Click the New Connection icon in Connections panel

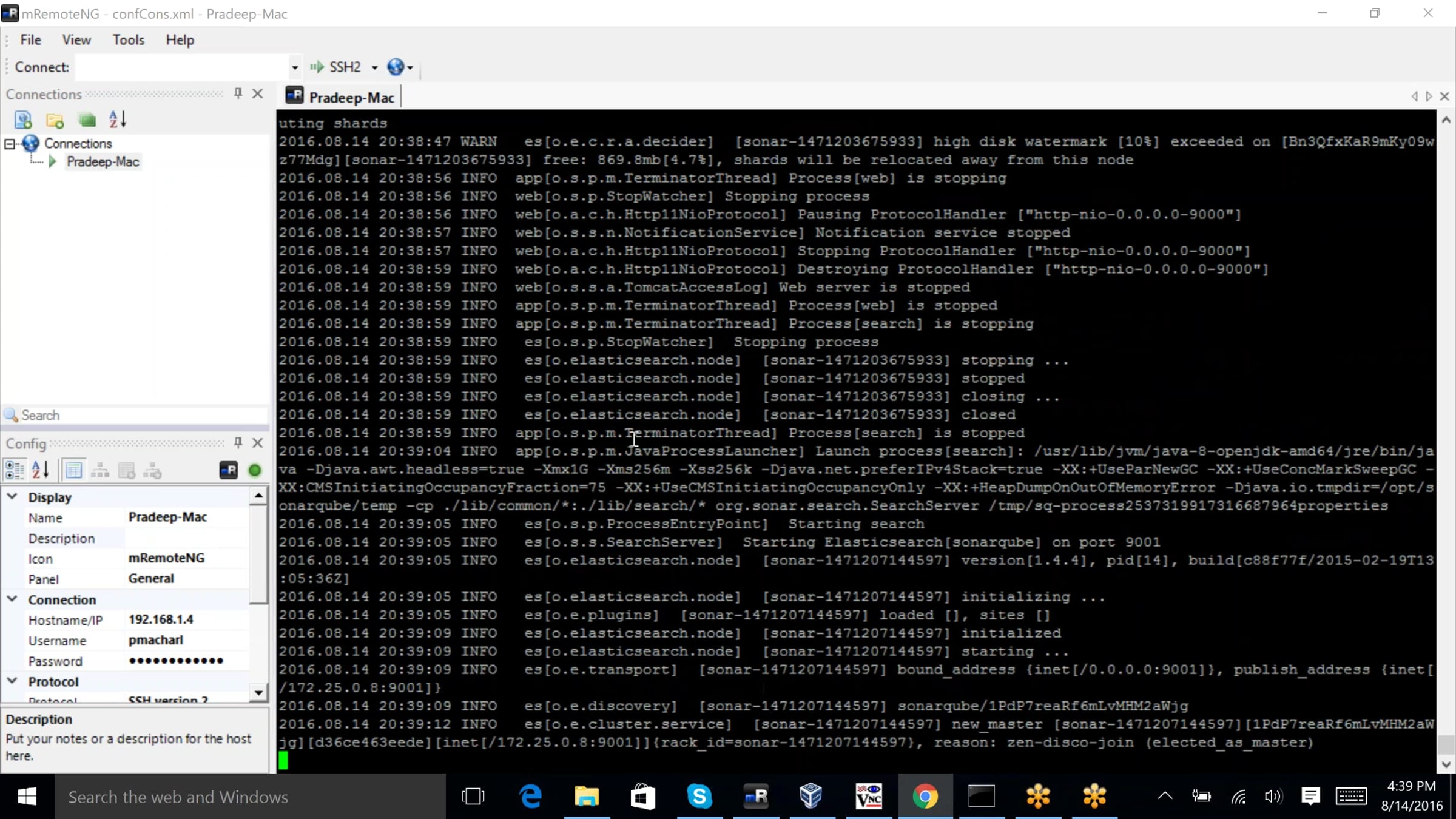coord(23,120)
